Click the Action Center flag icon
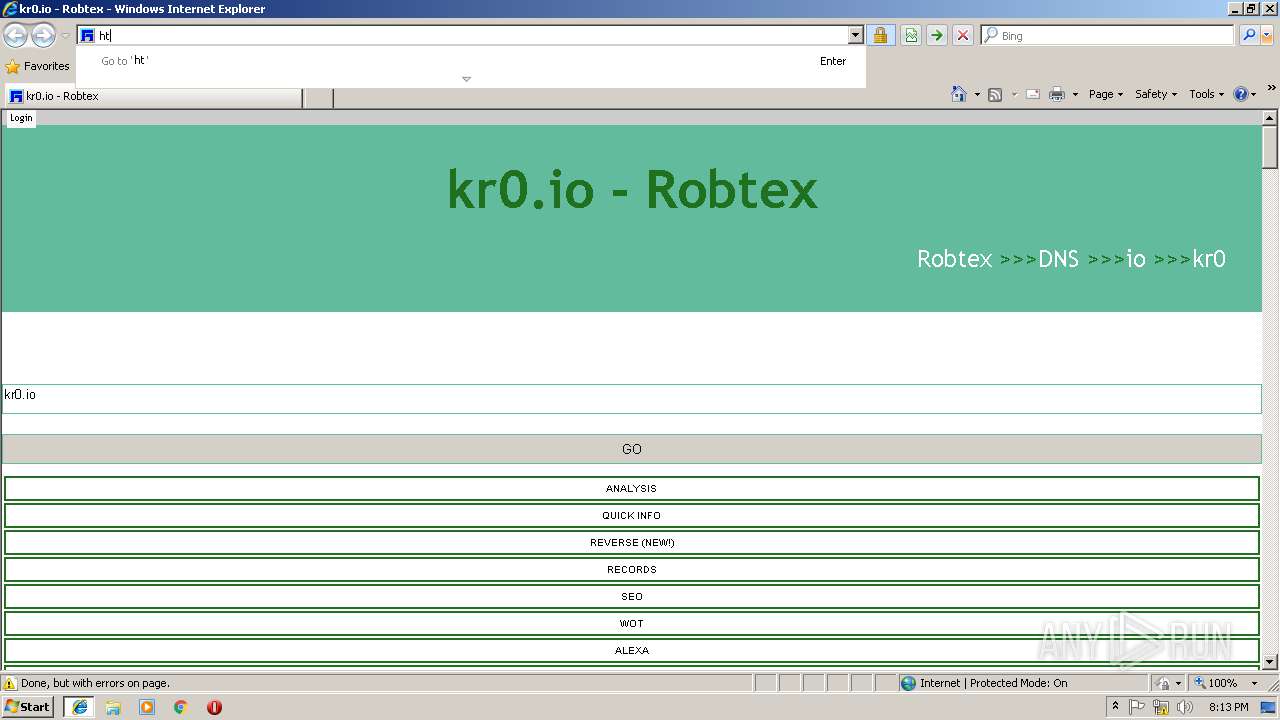 pyautogui.click(x=1137, y=707)
